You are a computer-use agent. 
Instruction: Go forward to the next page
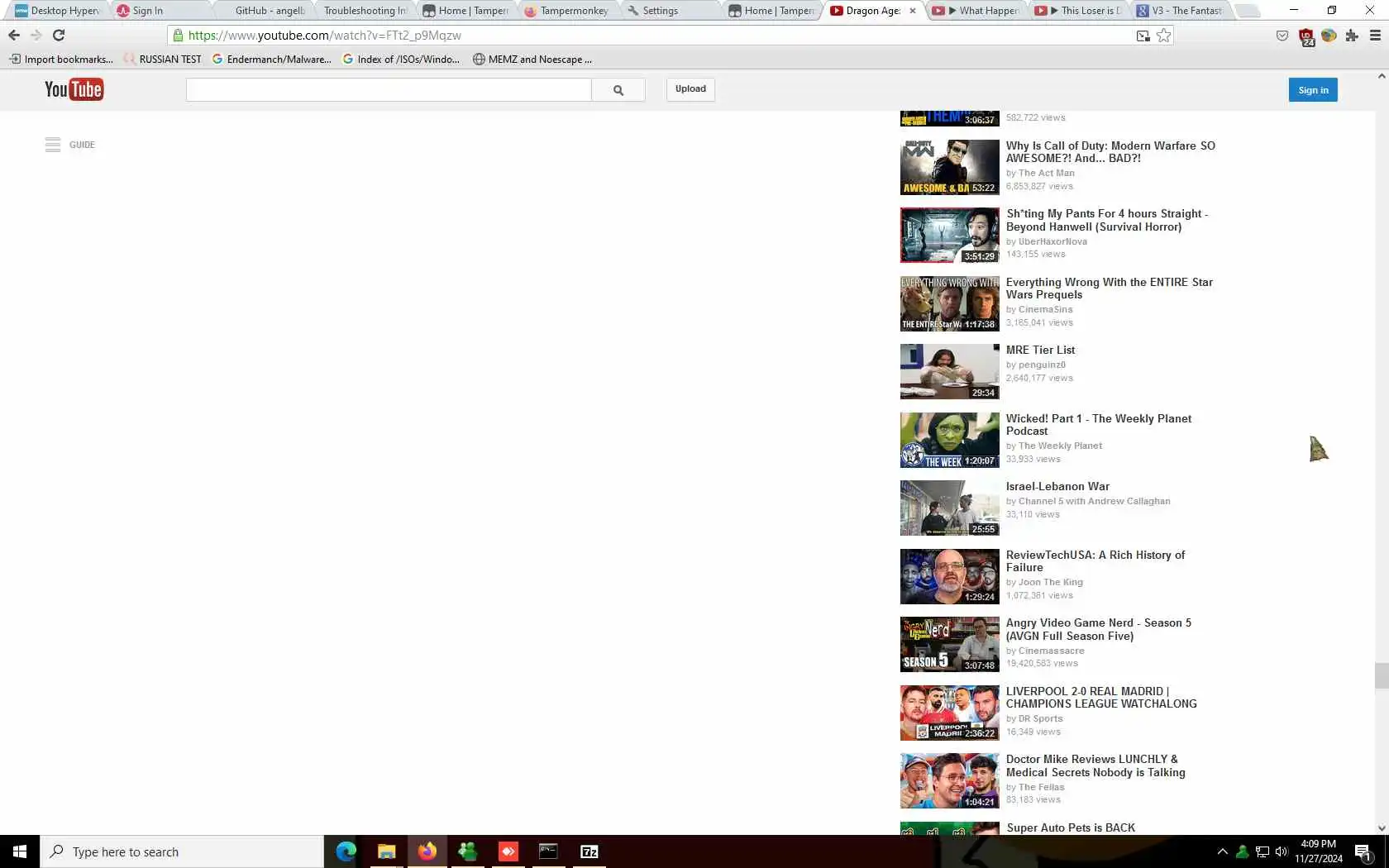(x=36, y=35)
